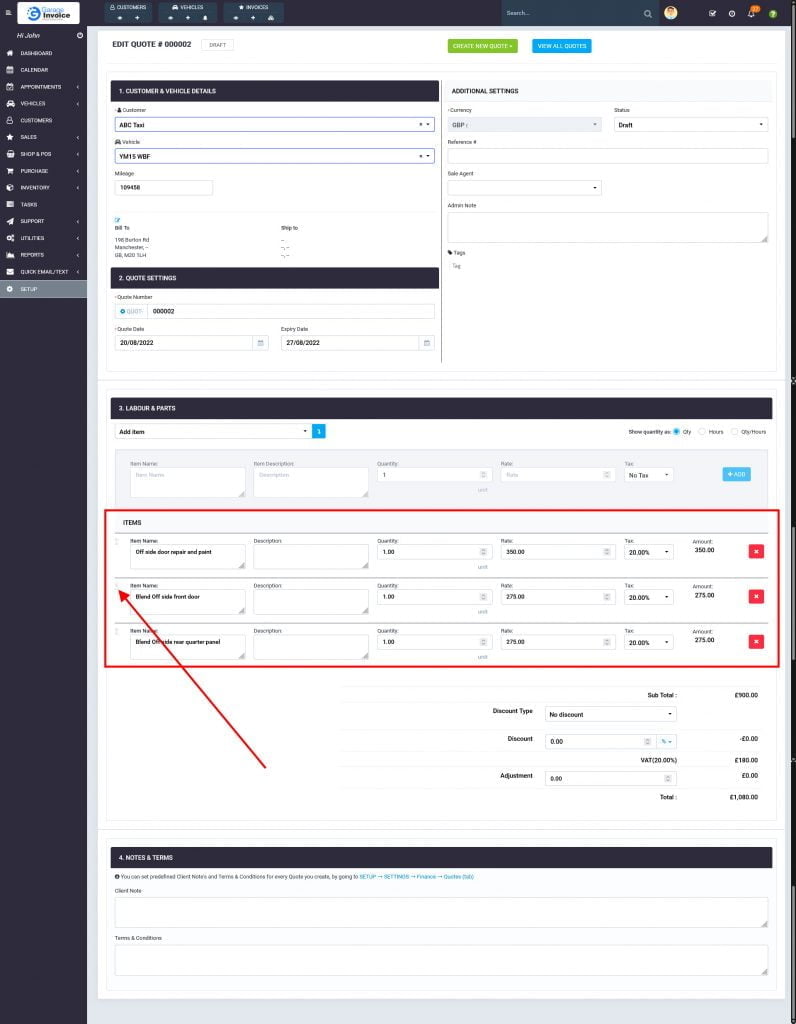Click the edit billing address pencil icon
Image resolution: width=796 pixels, height=1024 pixels.
(x=117, y=219)
